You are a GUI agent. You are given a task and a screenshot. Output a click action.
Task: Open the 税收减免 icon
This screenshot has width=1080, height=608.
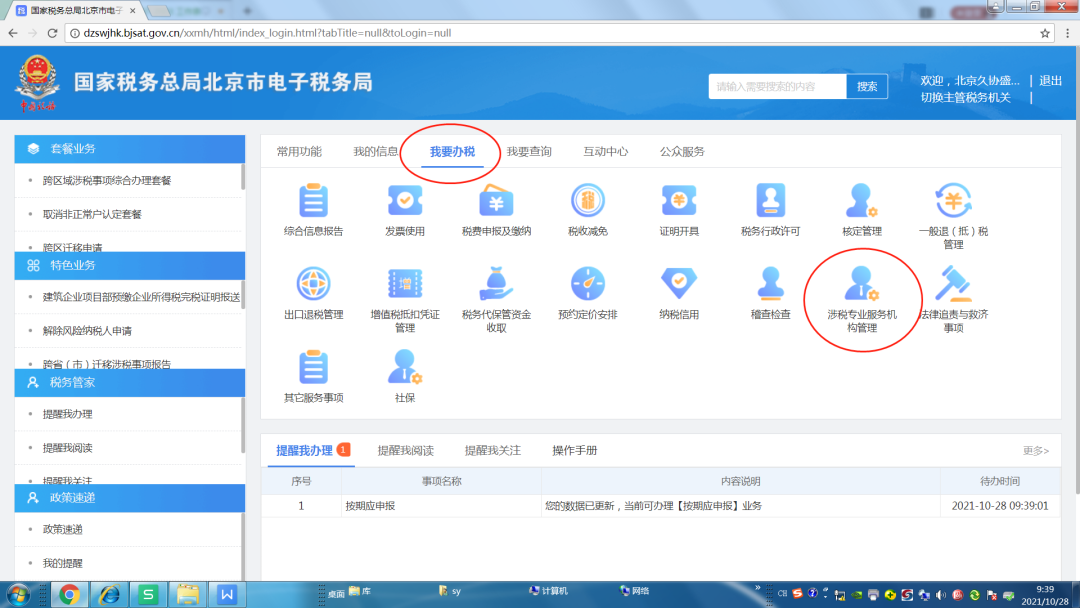(588, 201)
